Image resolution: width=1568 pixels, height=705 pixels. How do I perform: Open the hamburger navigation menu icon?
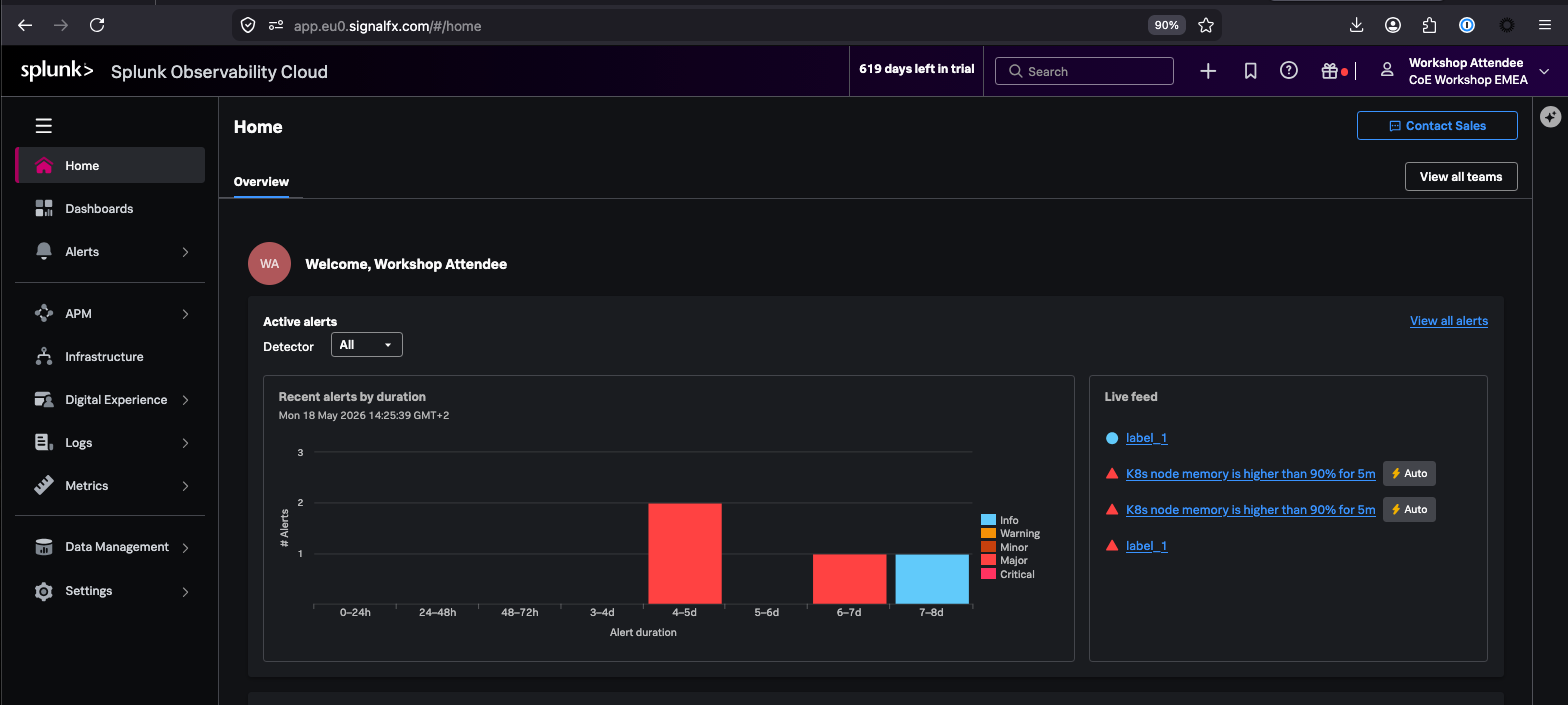tap(43, 126)
